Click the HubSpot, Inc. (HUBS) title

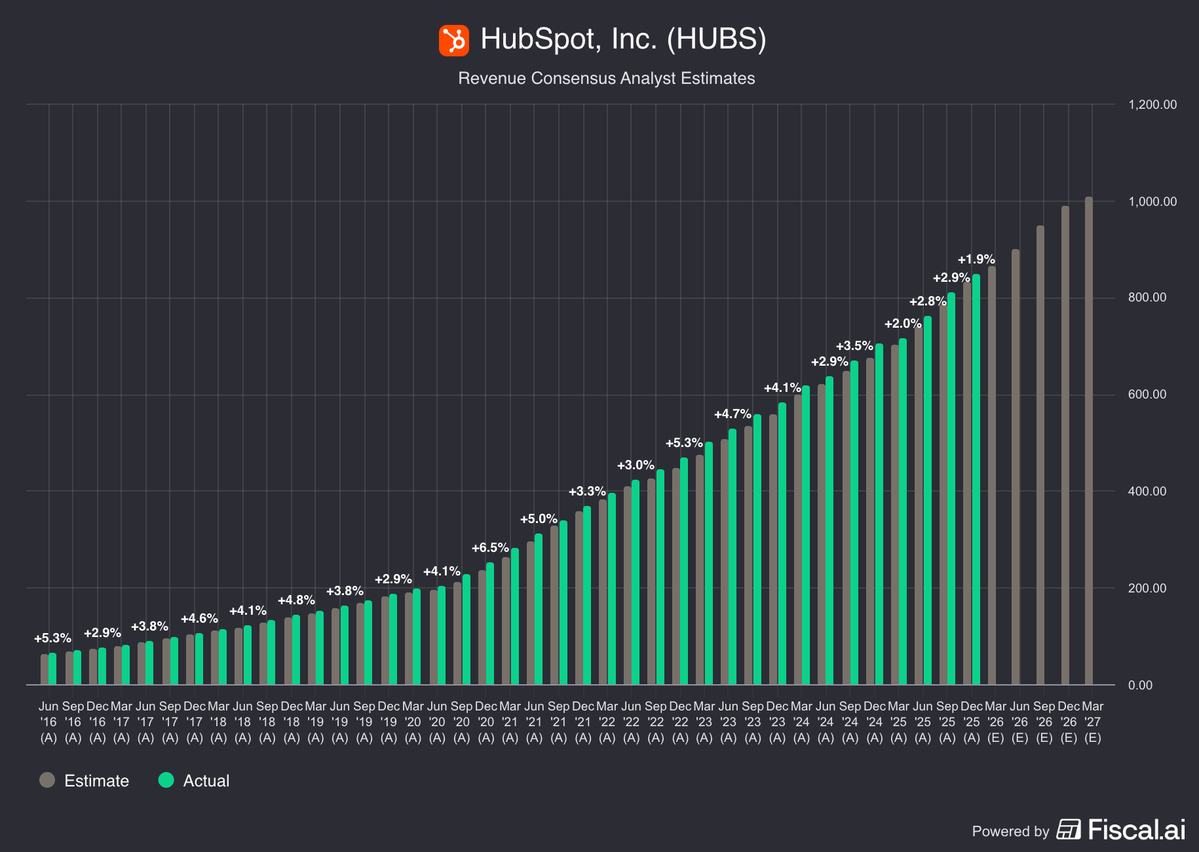tap(623, 39)
